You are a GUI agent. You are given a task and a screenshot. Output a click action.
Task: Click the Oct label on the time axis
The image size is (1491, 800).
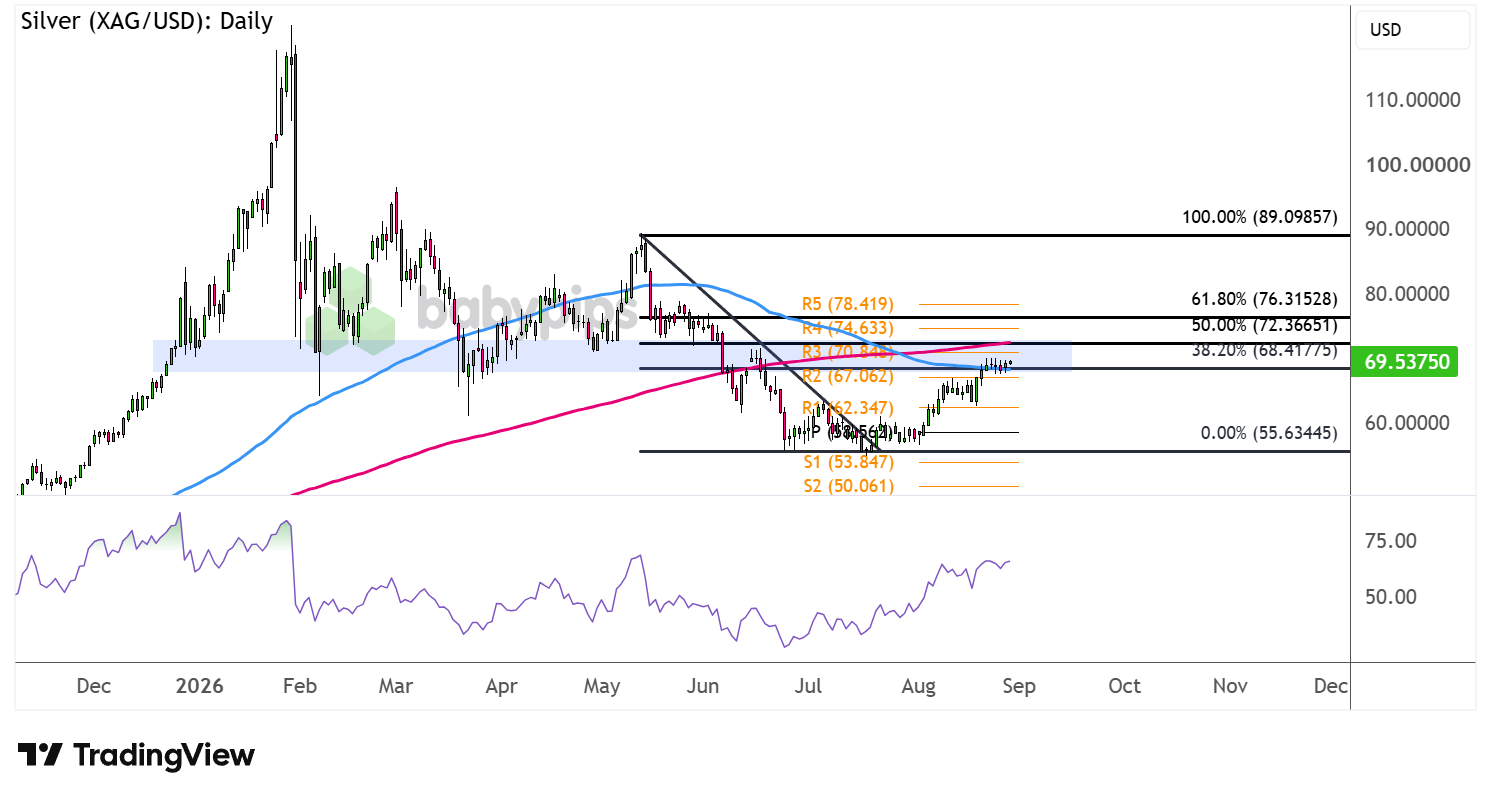(1125, 686)
